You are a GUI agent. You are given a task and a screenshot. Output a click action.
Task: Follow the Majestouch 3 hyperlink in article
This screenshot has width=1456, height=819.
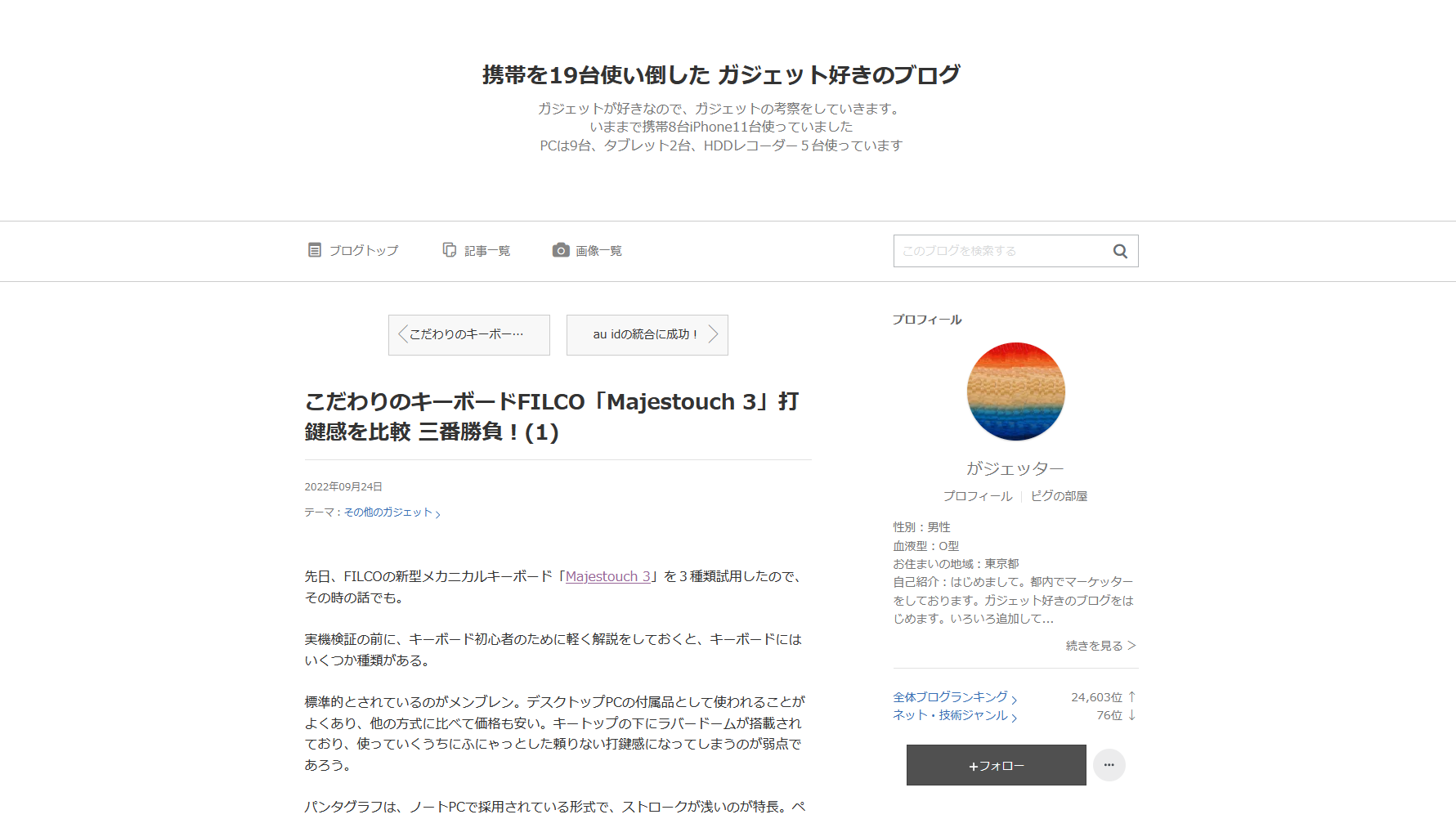[608, 576]
